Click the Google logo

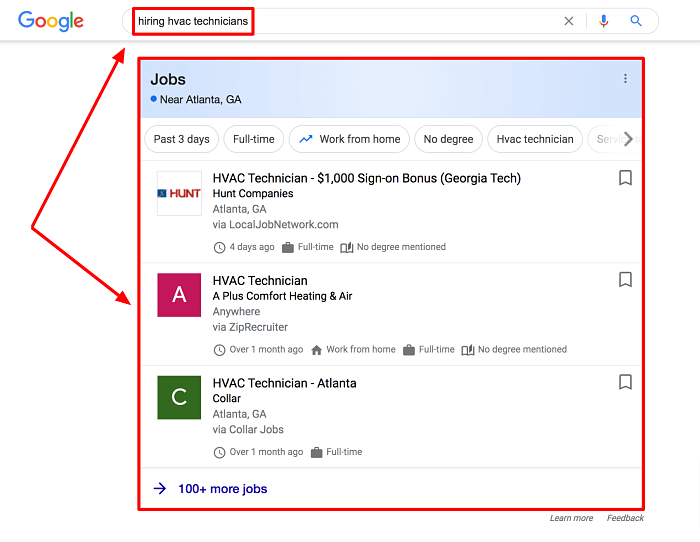pyautogui.click(x=51, y=21)
